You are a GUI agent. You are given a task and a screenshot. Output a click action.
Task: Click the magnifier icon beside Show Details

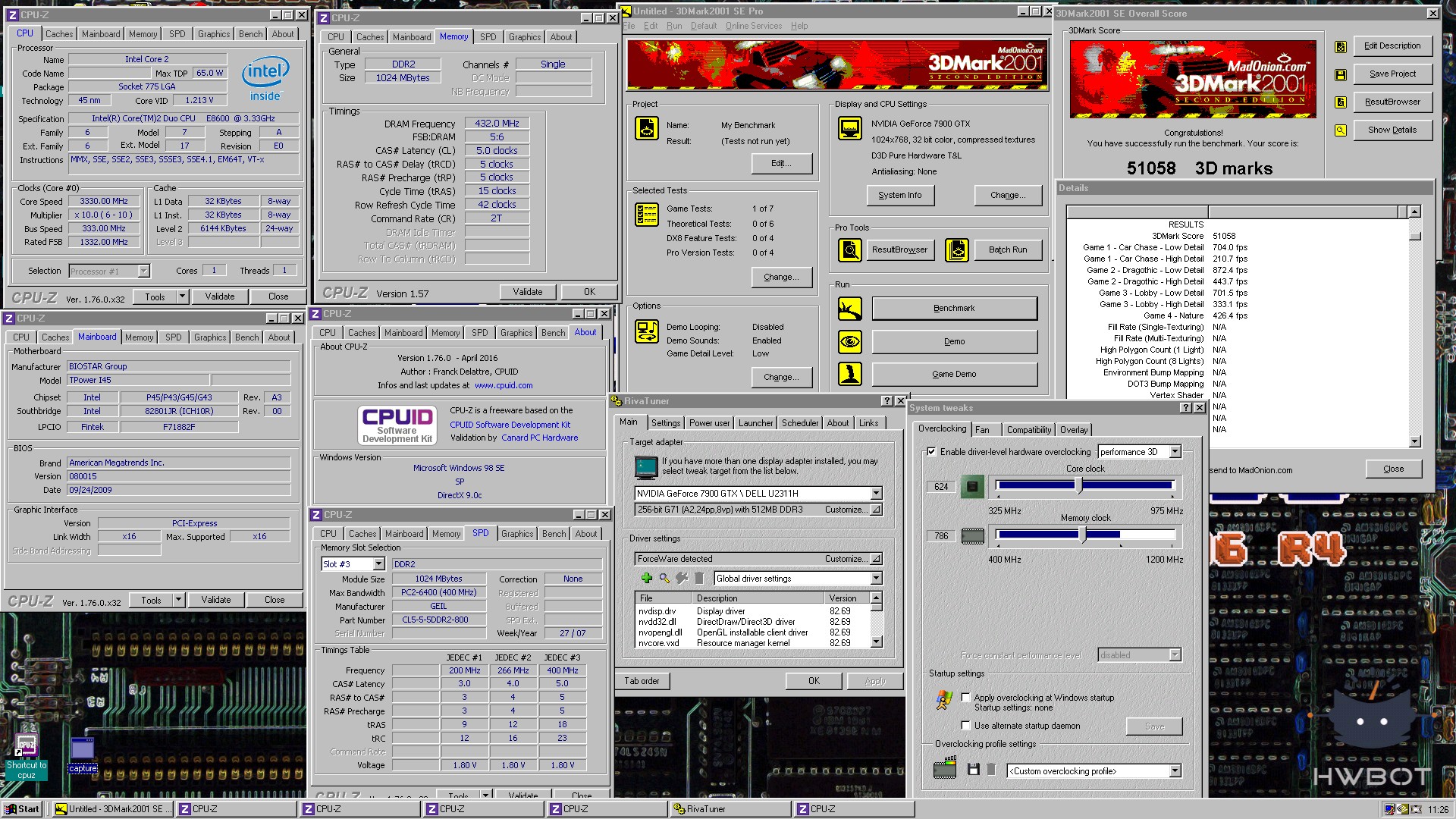coord(1340,130)
